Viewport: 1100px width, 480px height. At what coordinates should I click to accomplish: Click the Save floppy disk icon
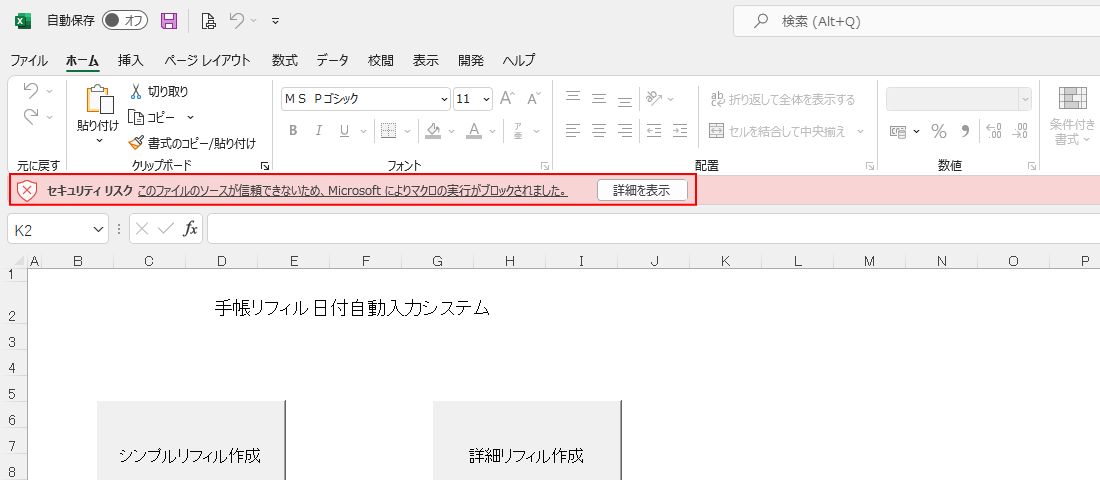pyautogui.click(x=169, y=21)
